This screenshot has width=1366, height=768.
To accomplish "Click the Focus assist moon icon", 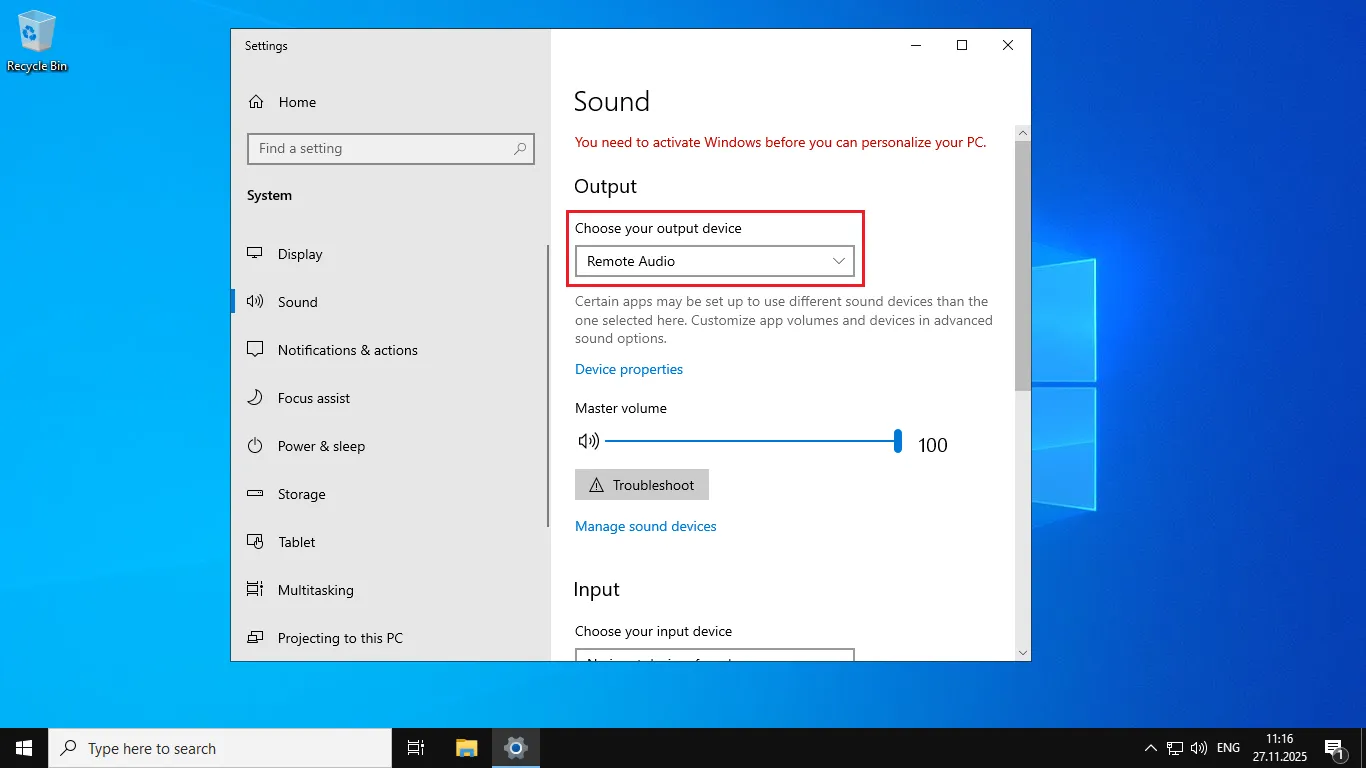I will click(x=256, y=398).
